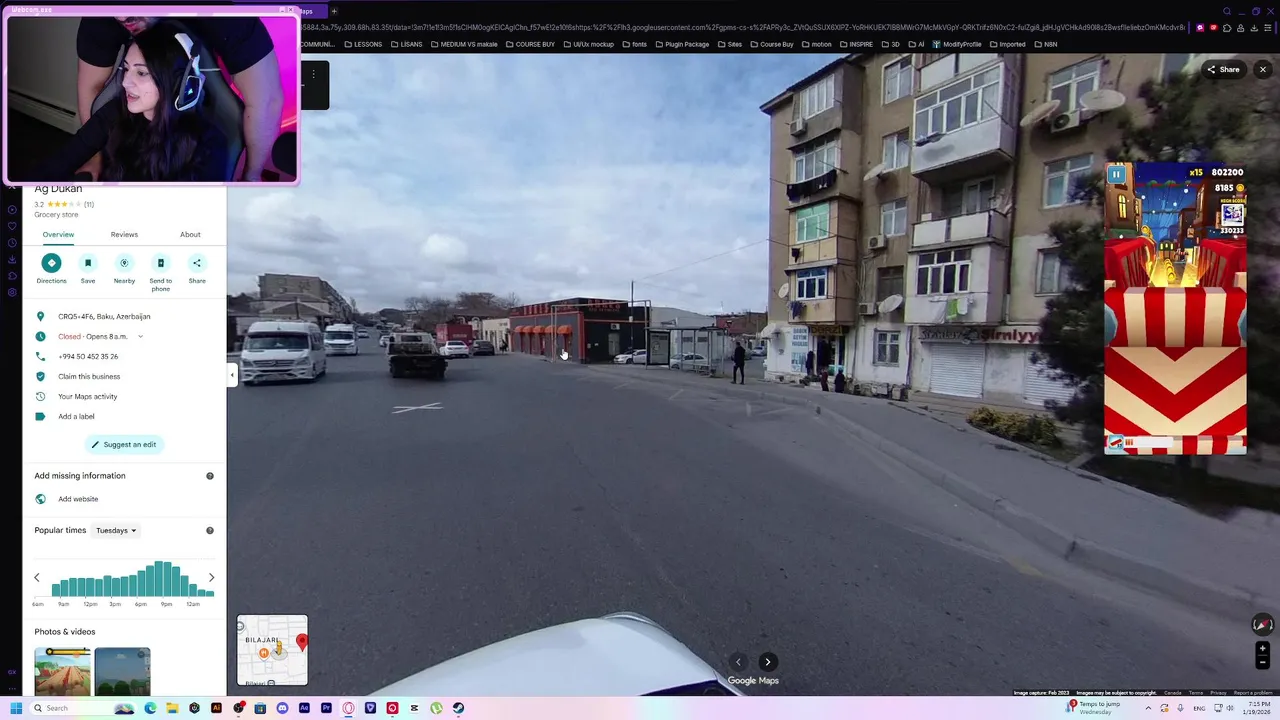Image resolution: width=1280 pixels, height=720 pixels.
Task: Open Premiere Pro from the taskbar
Action: (x=326, y=708)
